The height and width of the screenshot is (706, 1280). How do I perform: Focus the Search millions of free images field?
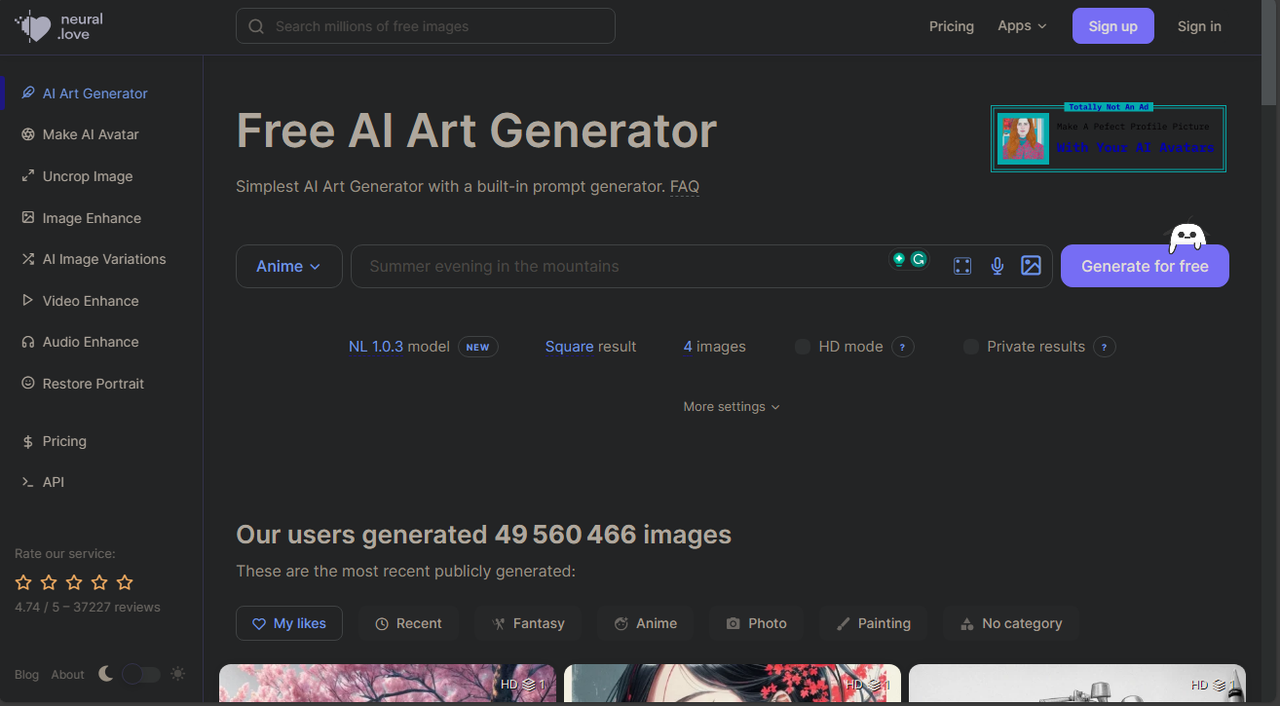click(425, 26)
